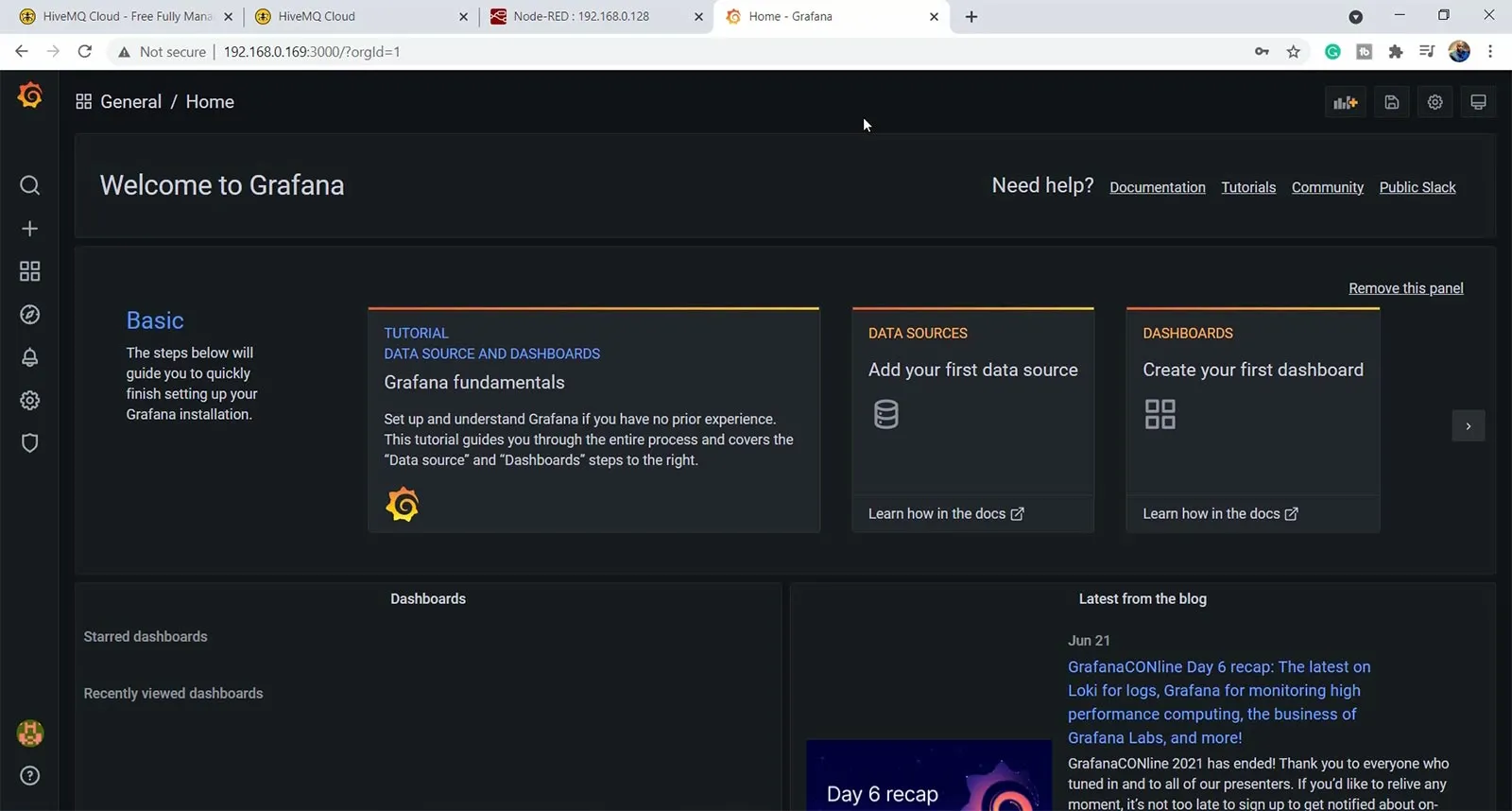Image resolution: width=1512 pixels, height=811 pixels.
Task: Open the Server Admin shield icon
Action: [30, 443]
